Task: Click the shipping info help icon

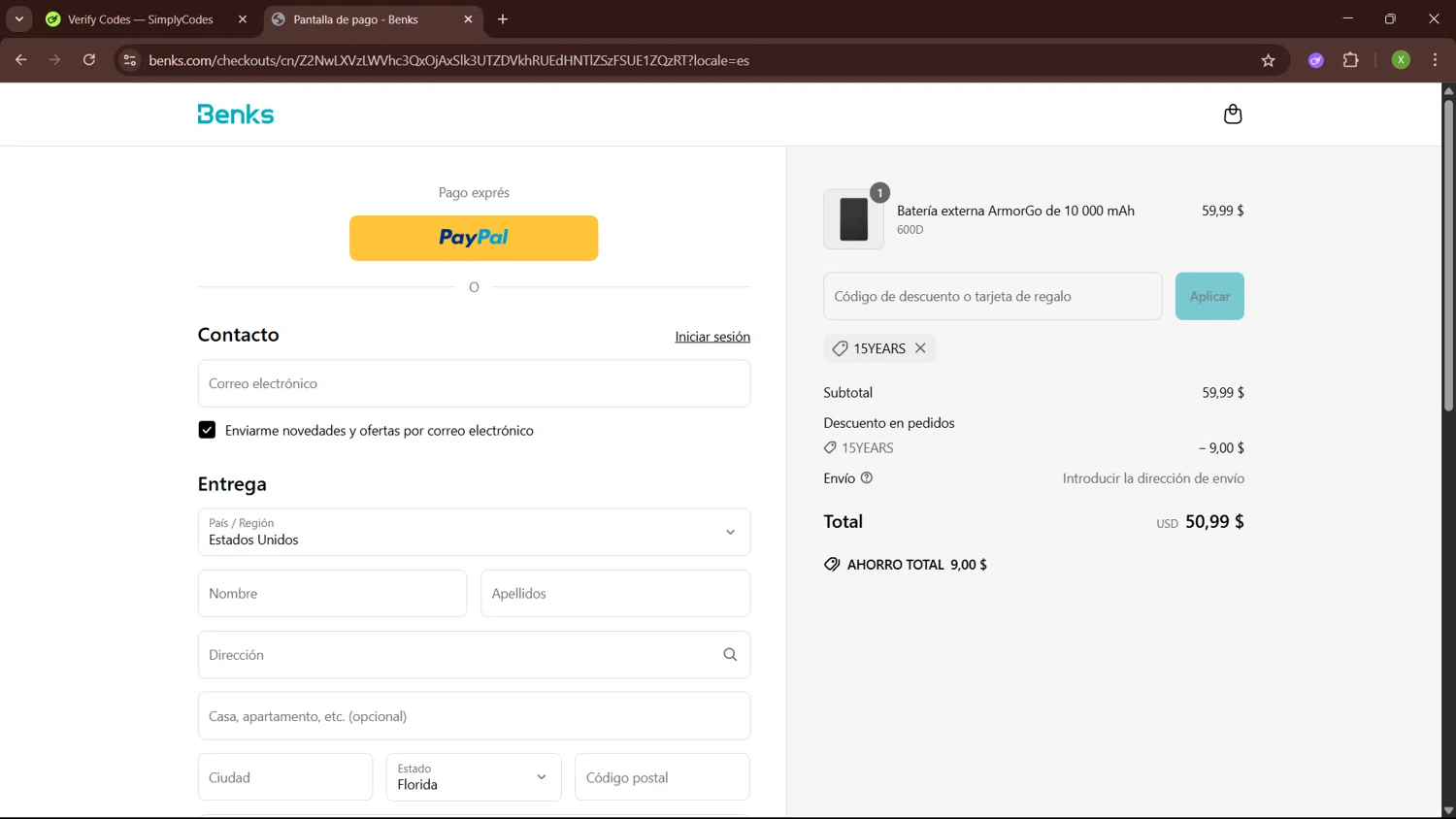Action: [867, 477]
